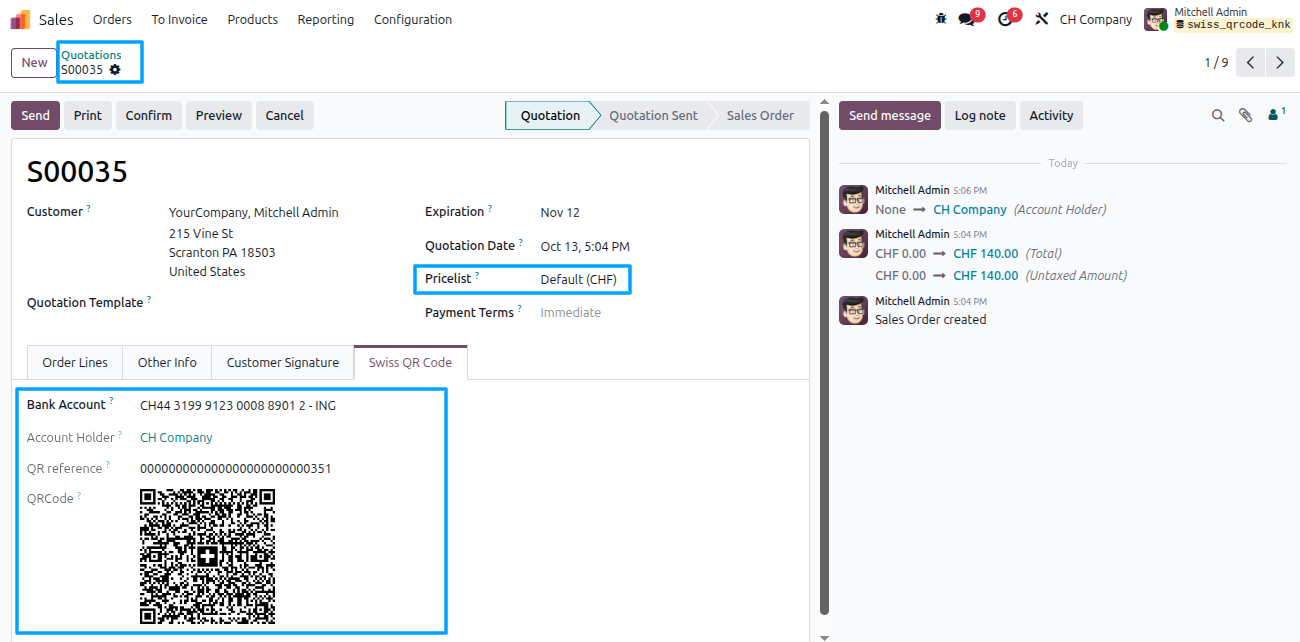Open the conversations message icon
The width and height of the screenshot is (1300, 642).
click(x=967, y=19)
